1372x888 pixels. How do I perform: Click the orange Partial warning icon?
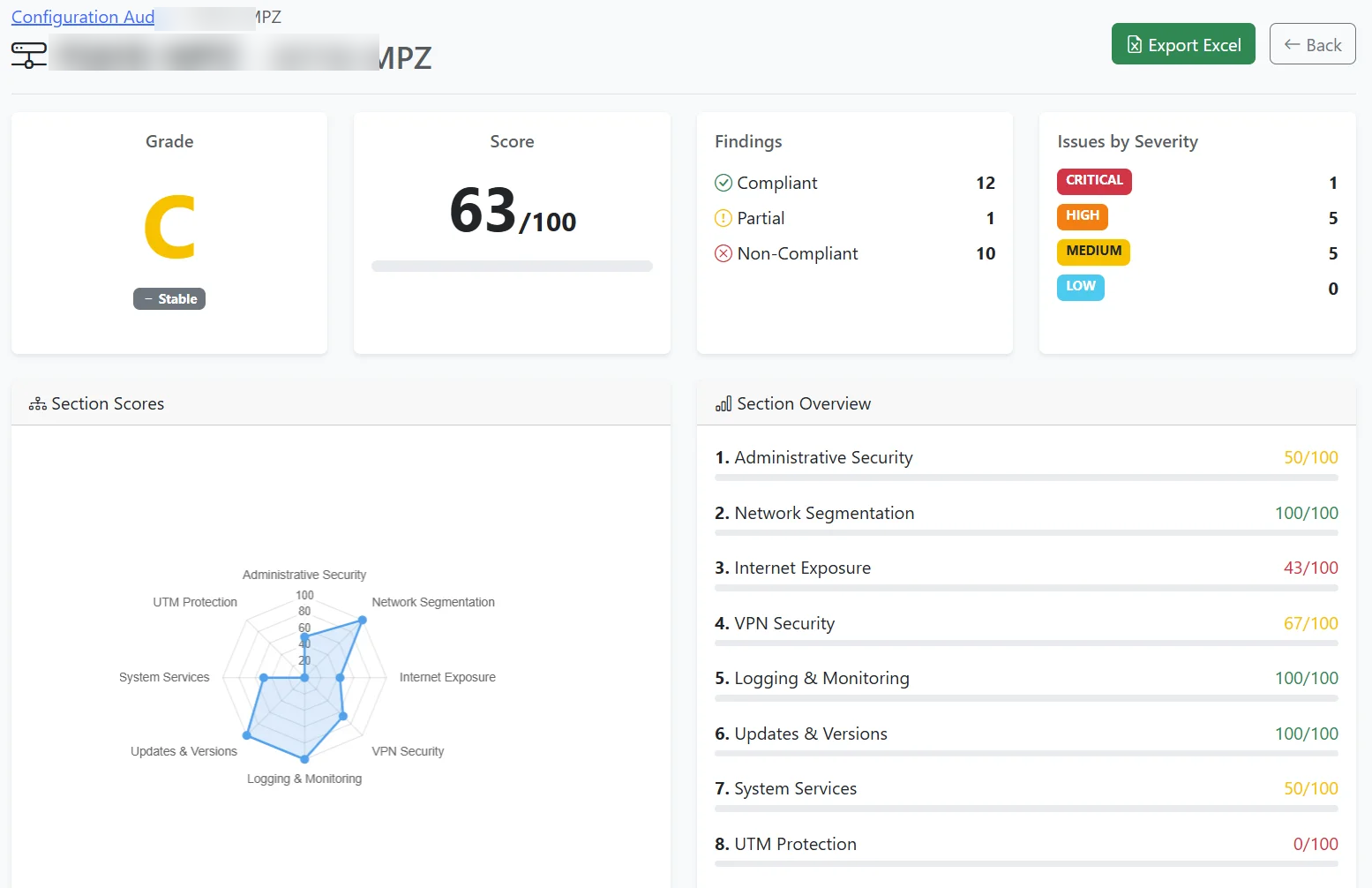[723, 217]
